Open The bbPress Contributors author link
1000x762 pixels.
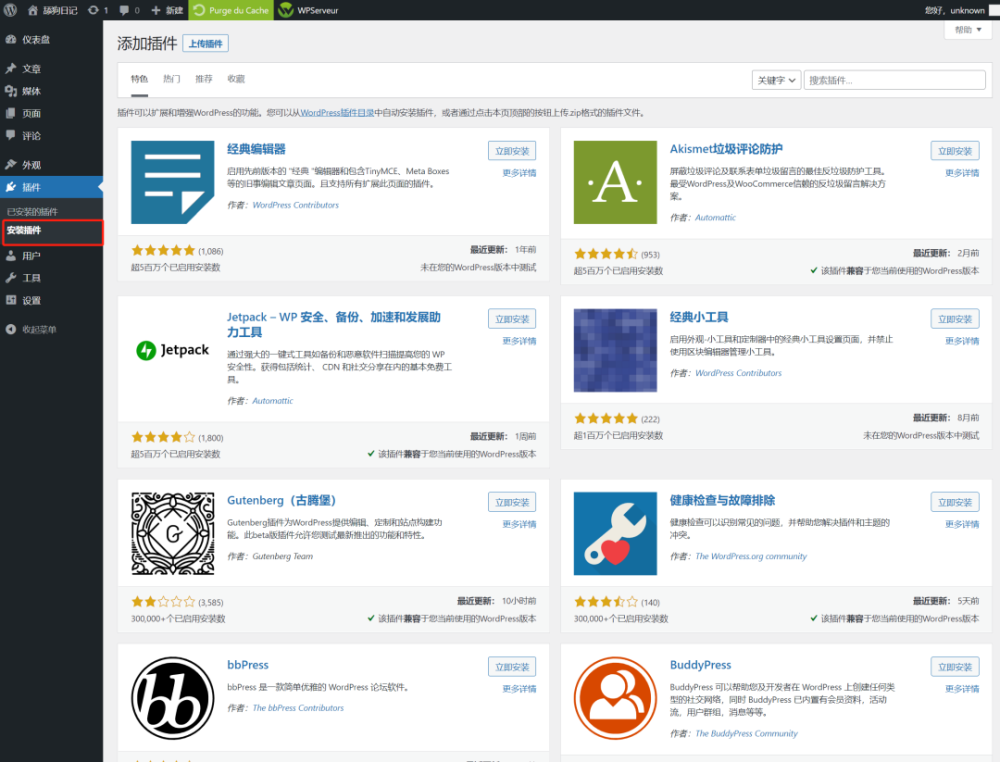(x=298, y=708)
